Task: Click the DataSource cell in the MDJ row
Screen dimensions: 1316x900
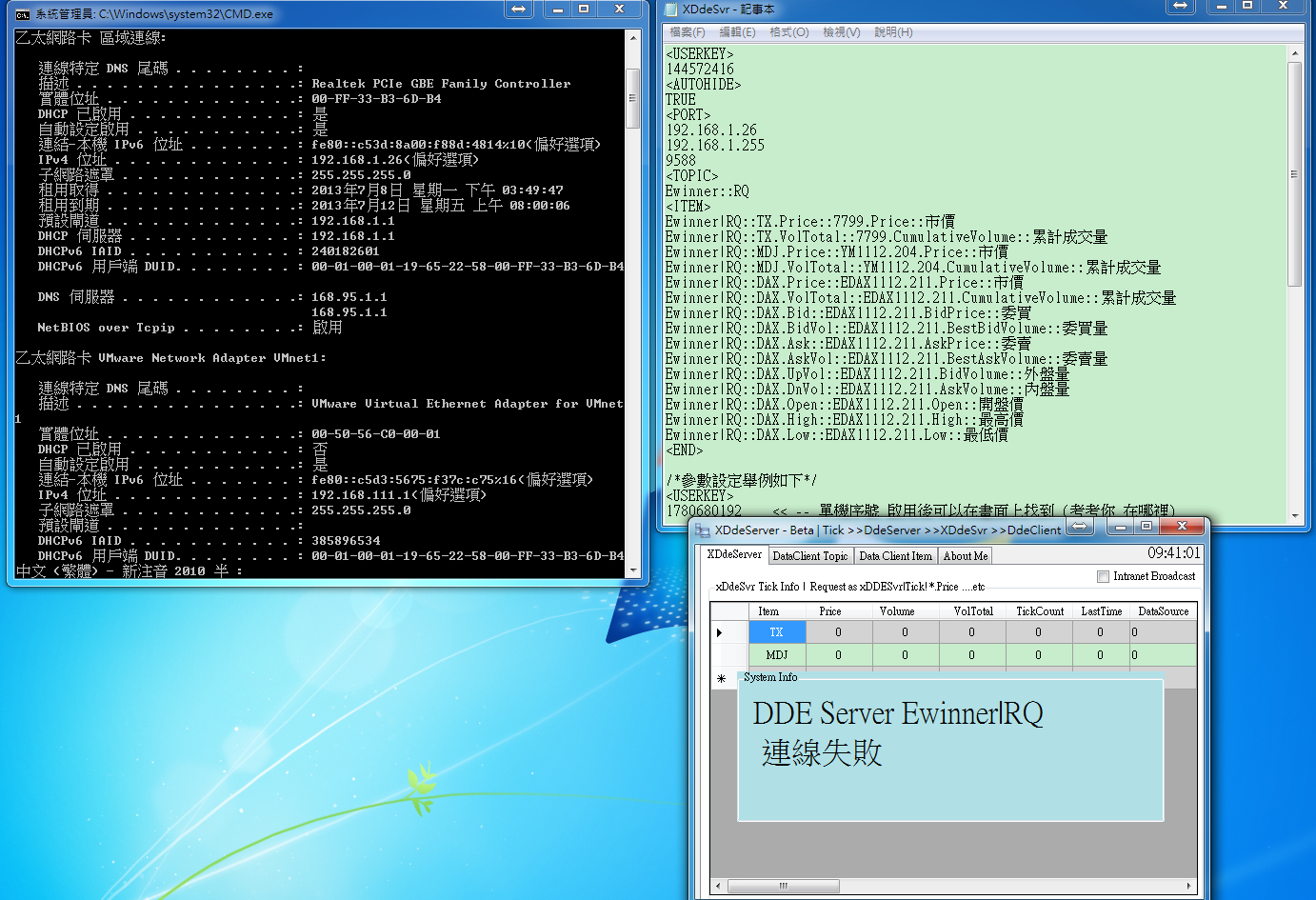Action: [1163, 655]
